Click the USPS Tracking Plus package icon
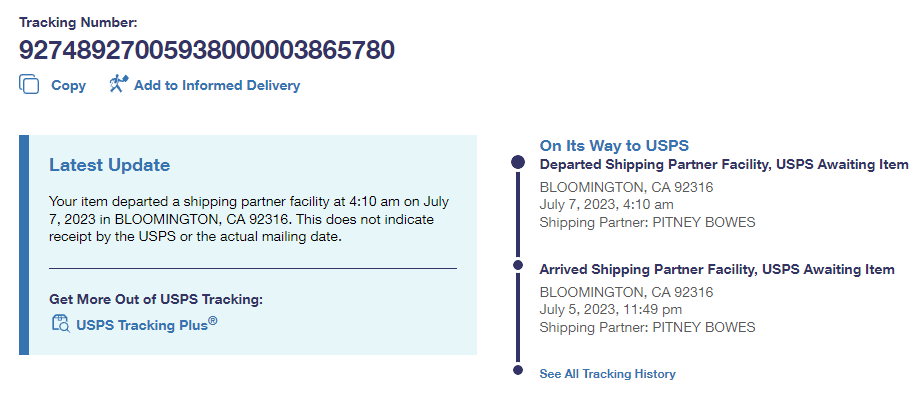The image size is (922, 419). coord(60,323)
